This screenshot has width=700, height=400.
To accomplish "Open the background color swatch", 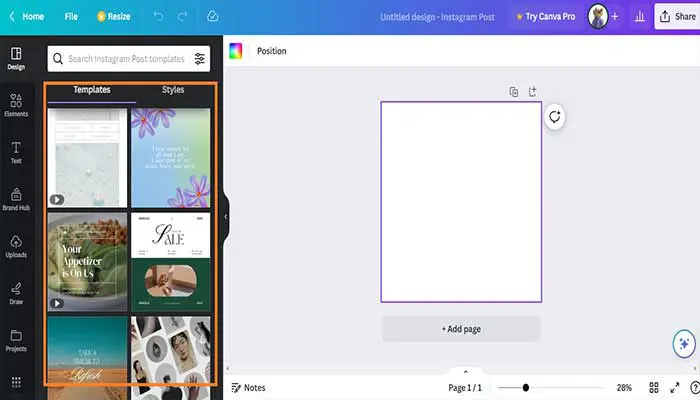I will (x=236, y=51).
